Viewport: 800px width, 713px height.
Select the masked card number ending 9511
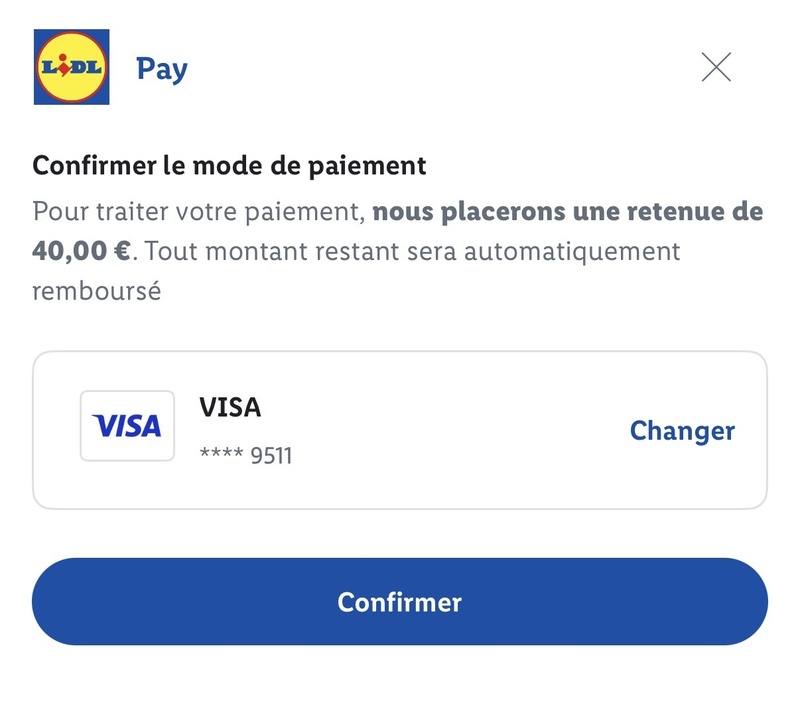click(x=246, y=456)
